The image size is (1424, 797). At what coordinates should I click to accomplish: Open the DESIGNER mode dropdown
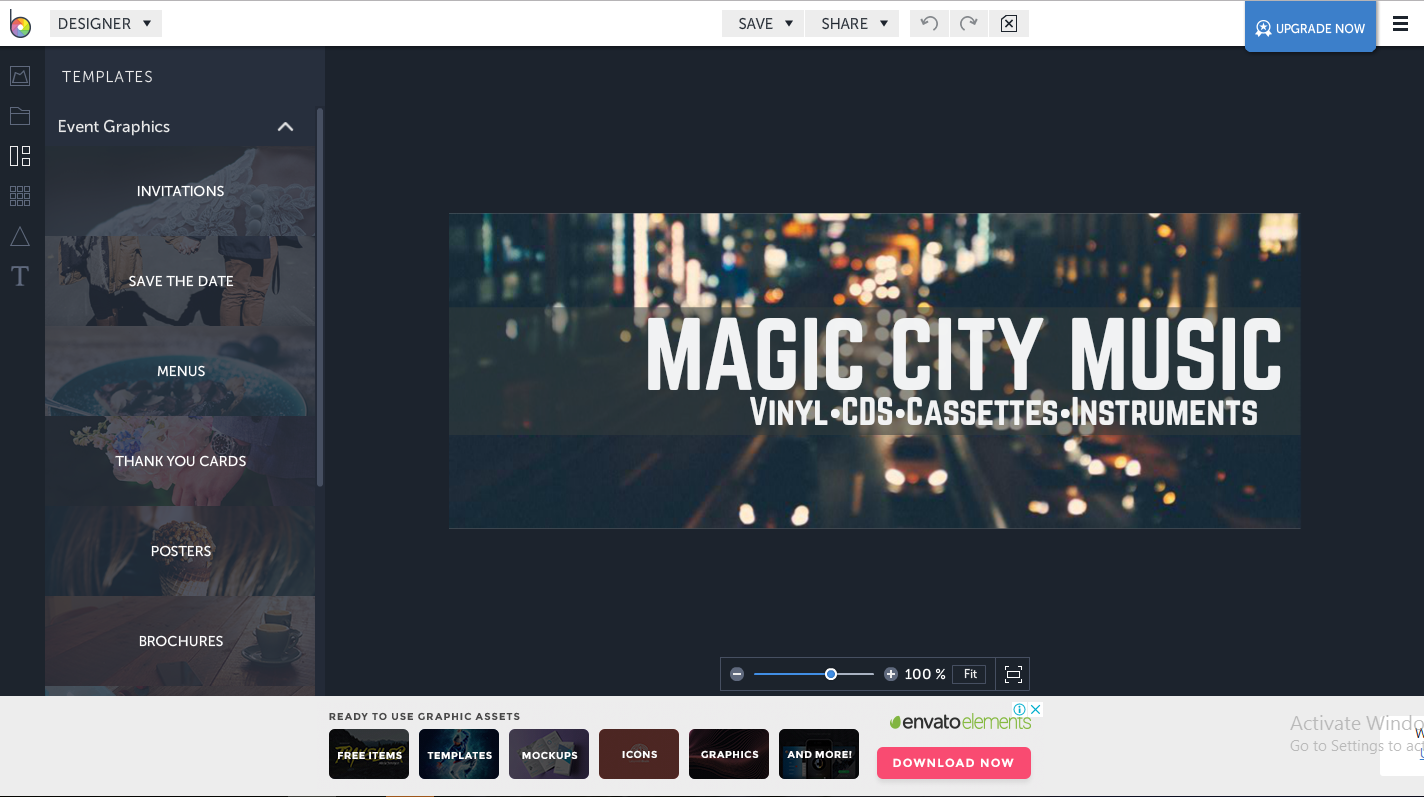[x=105, y=23]
